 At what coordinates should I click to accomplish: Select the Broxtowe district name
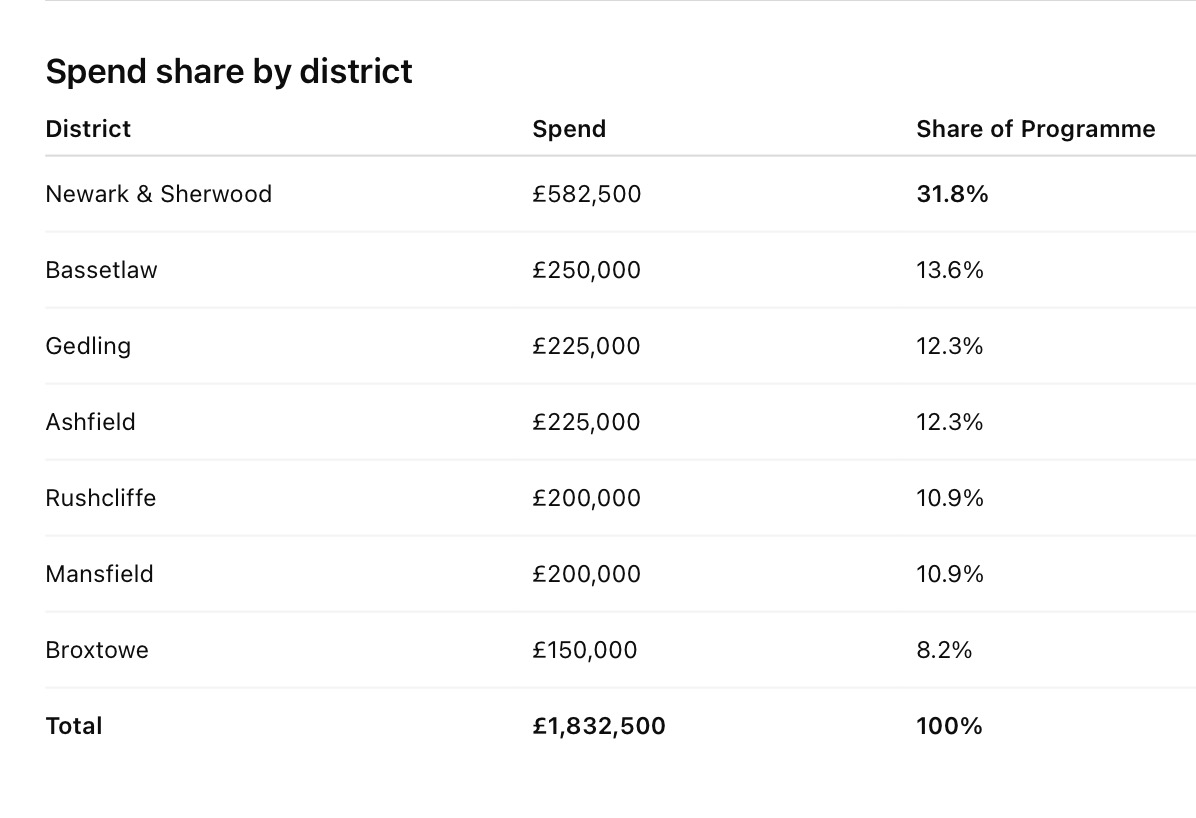[x=97, y=650]
